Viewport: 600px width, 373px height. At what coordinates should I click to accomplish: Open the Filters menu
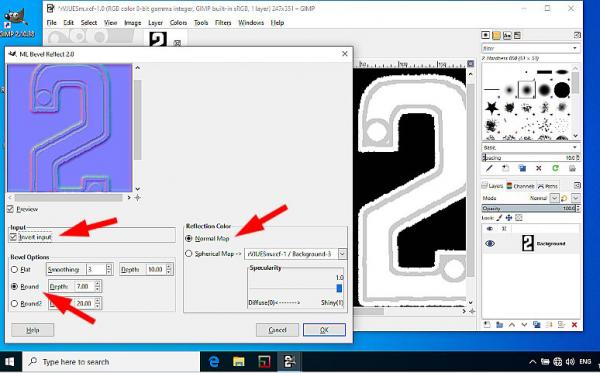pyautogui.click(x=223, y=23)
